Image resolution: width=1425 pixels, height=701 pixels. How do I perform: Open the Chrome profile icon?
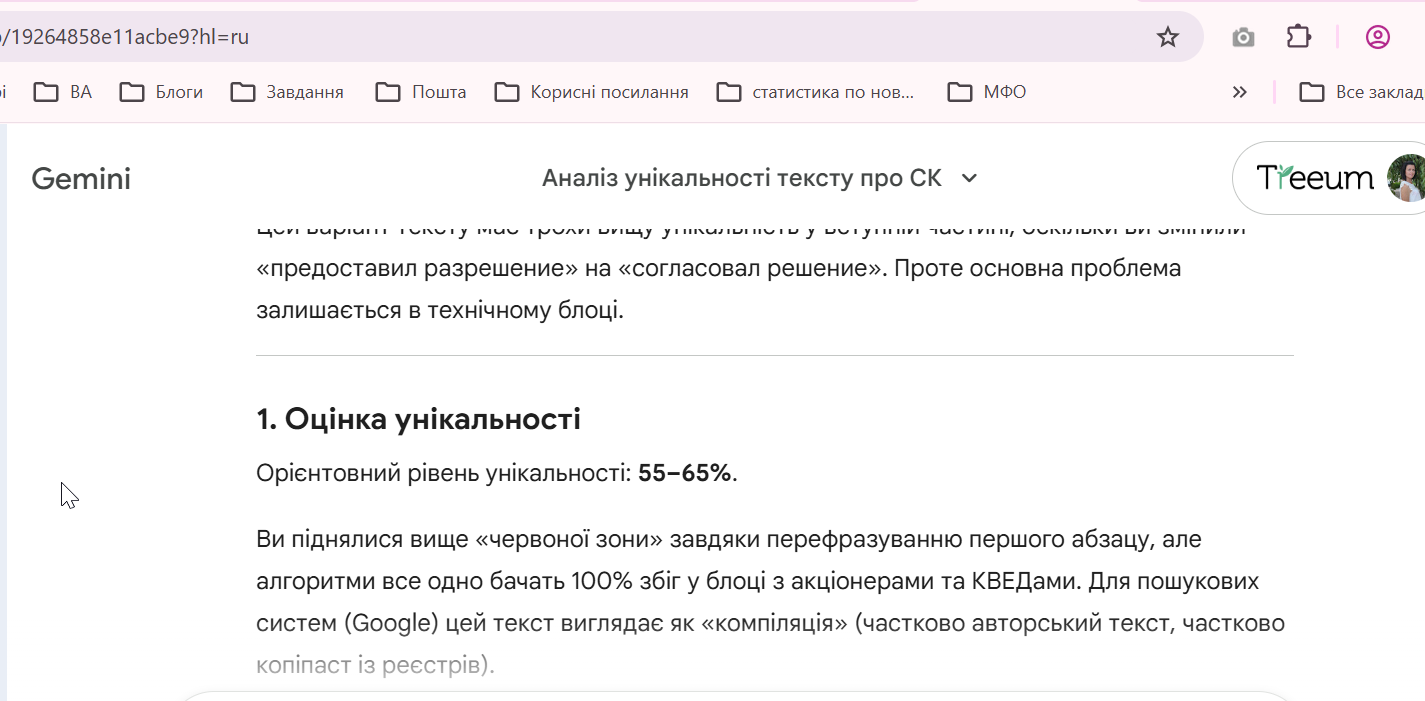click(x=1377, y=37)
